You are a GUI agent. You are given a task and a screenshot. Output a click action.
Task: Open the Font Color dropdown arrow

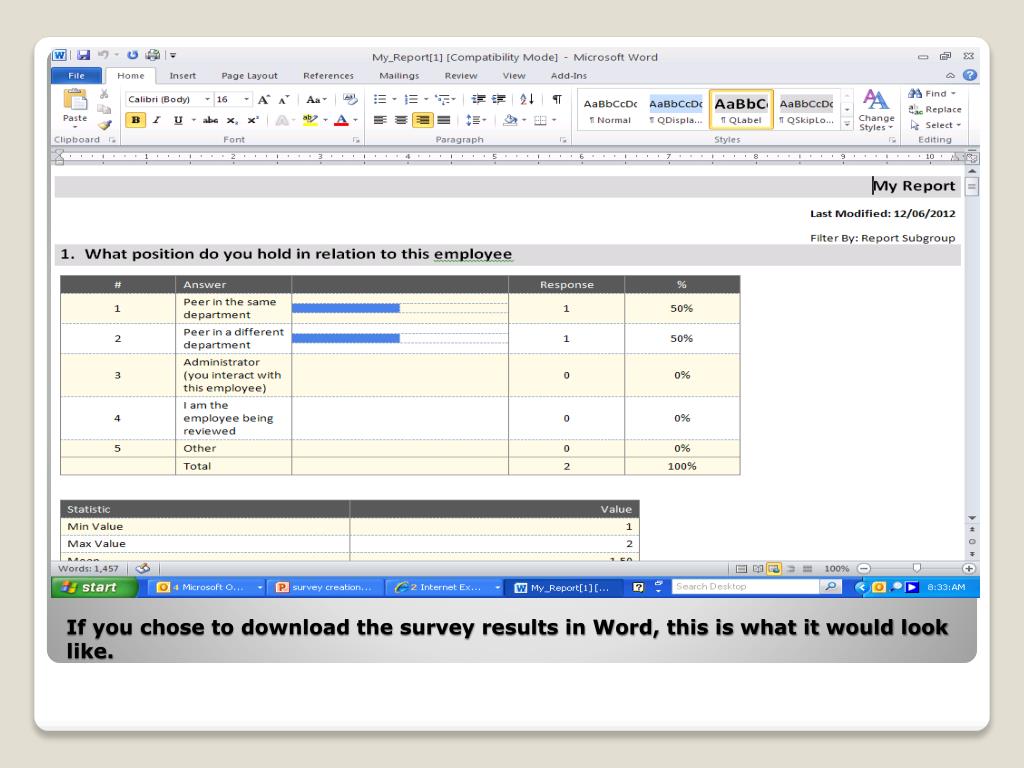355,120
